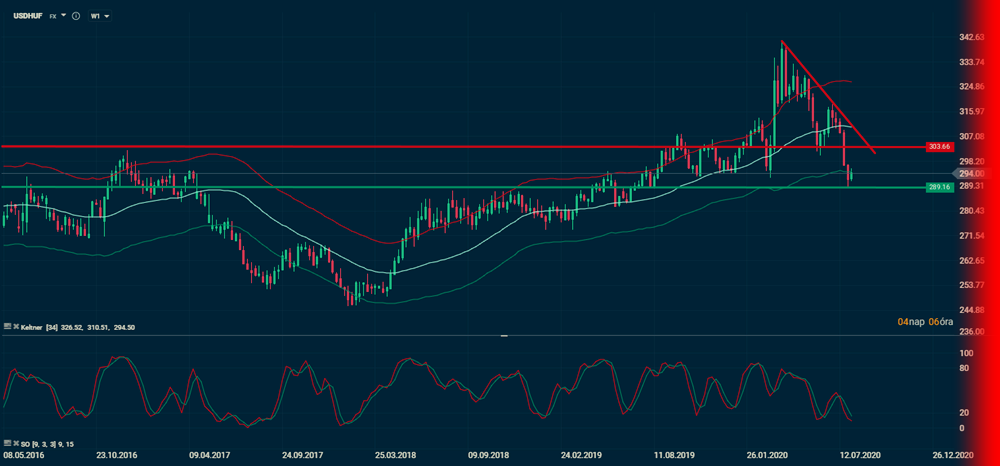The image size is (1000, 466).
Task: Click the USDHUF symbol name
Action: (x=26, y=17)
